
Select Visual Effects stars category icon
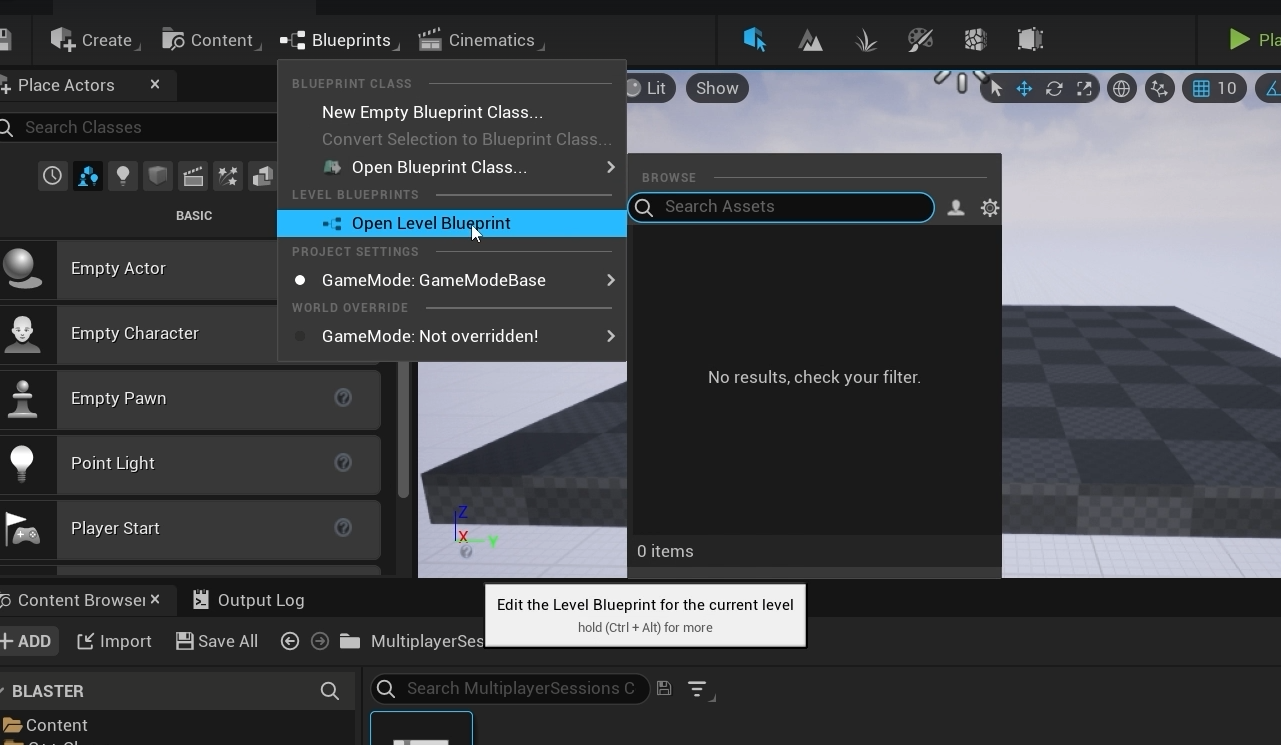[x=228, y=176]
